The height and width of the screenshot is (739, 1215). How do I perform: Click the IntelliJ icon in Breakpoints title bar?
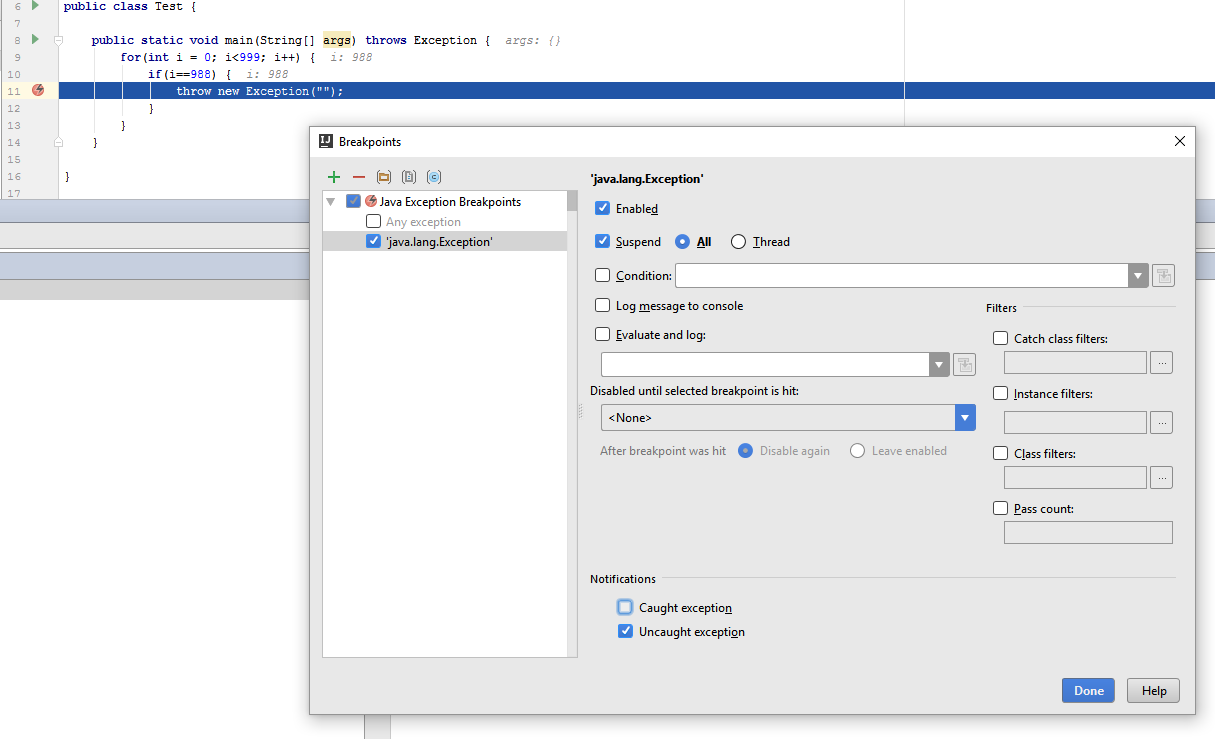(x=325, y=141)
